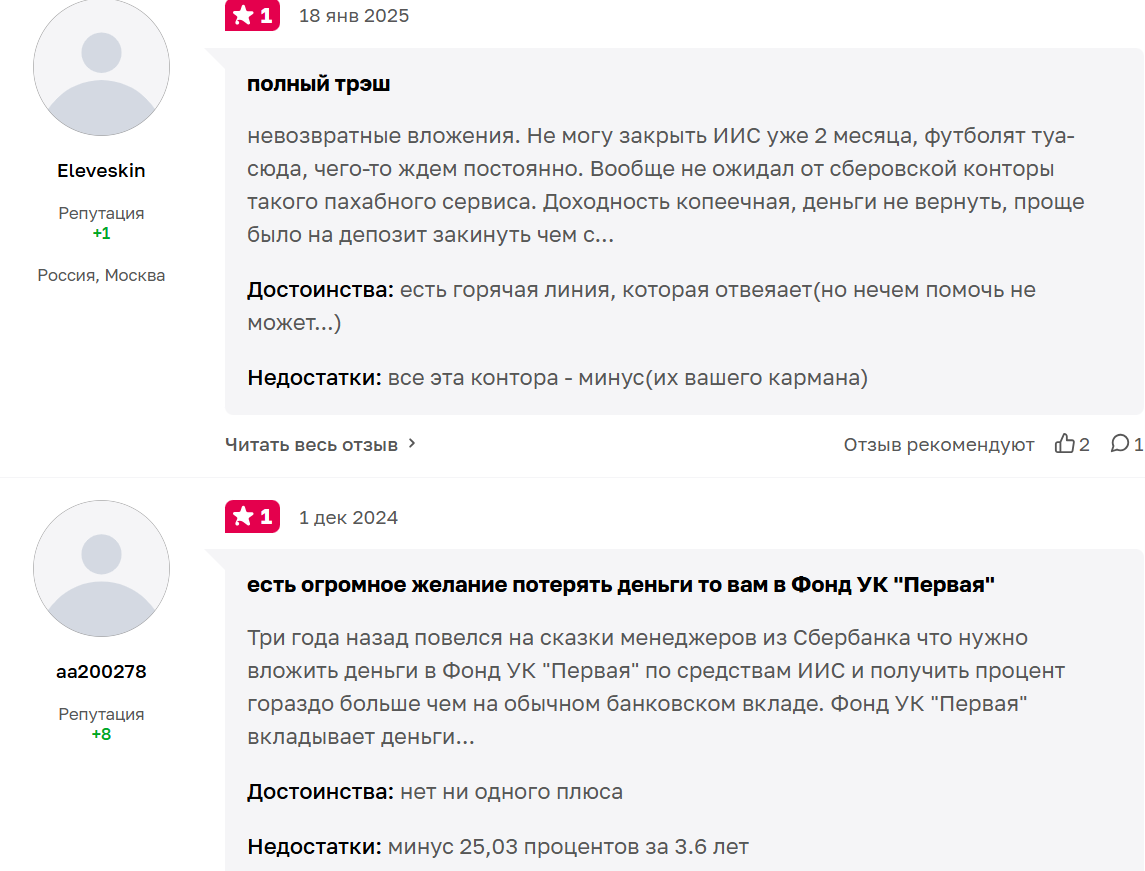The height and width of the screenshot is (871, 1145).
Task: Click the 1-star rating badge on "полный трэш" review
Action: (252, 16)
